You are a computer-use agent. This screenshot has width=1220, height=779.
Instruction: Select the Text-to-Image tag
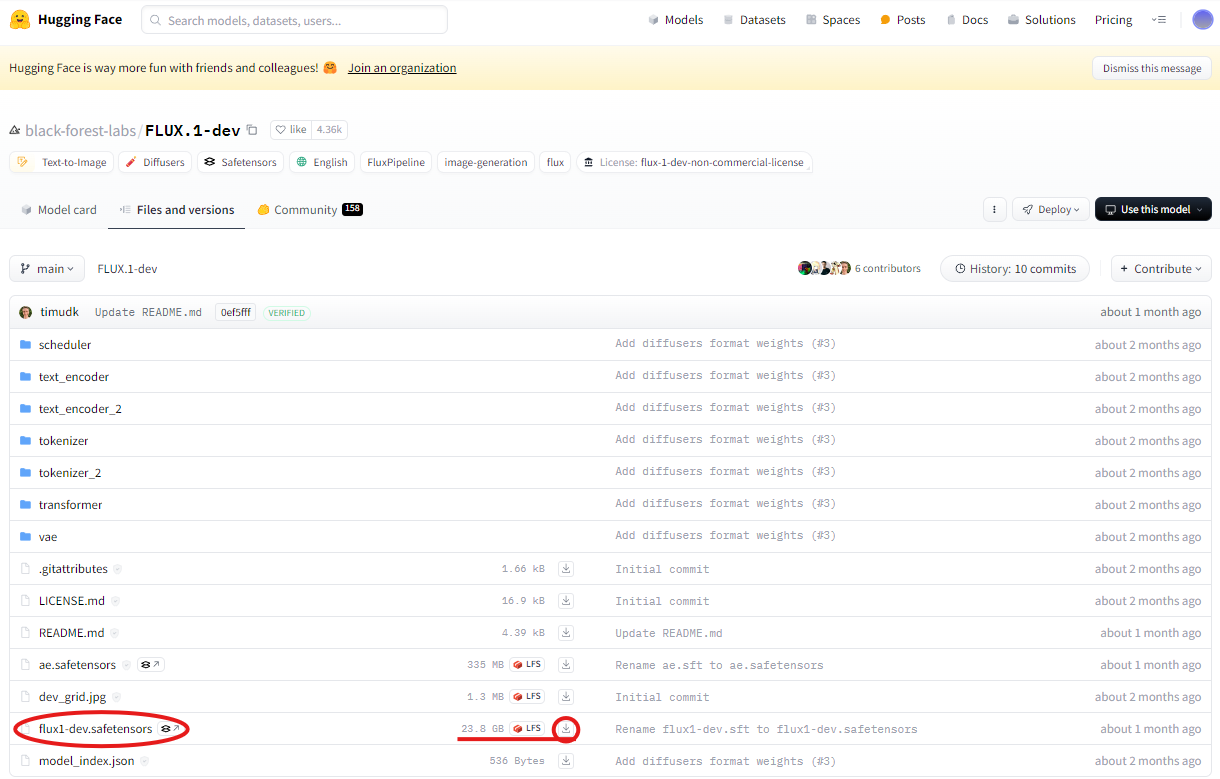coord(62,162)
